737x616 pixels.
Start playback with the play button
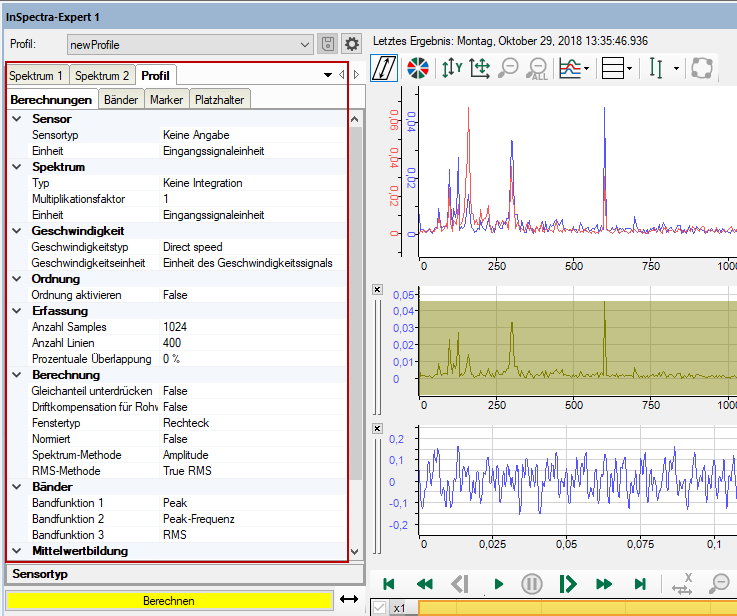tap(499, 584)
